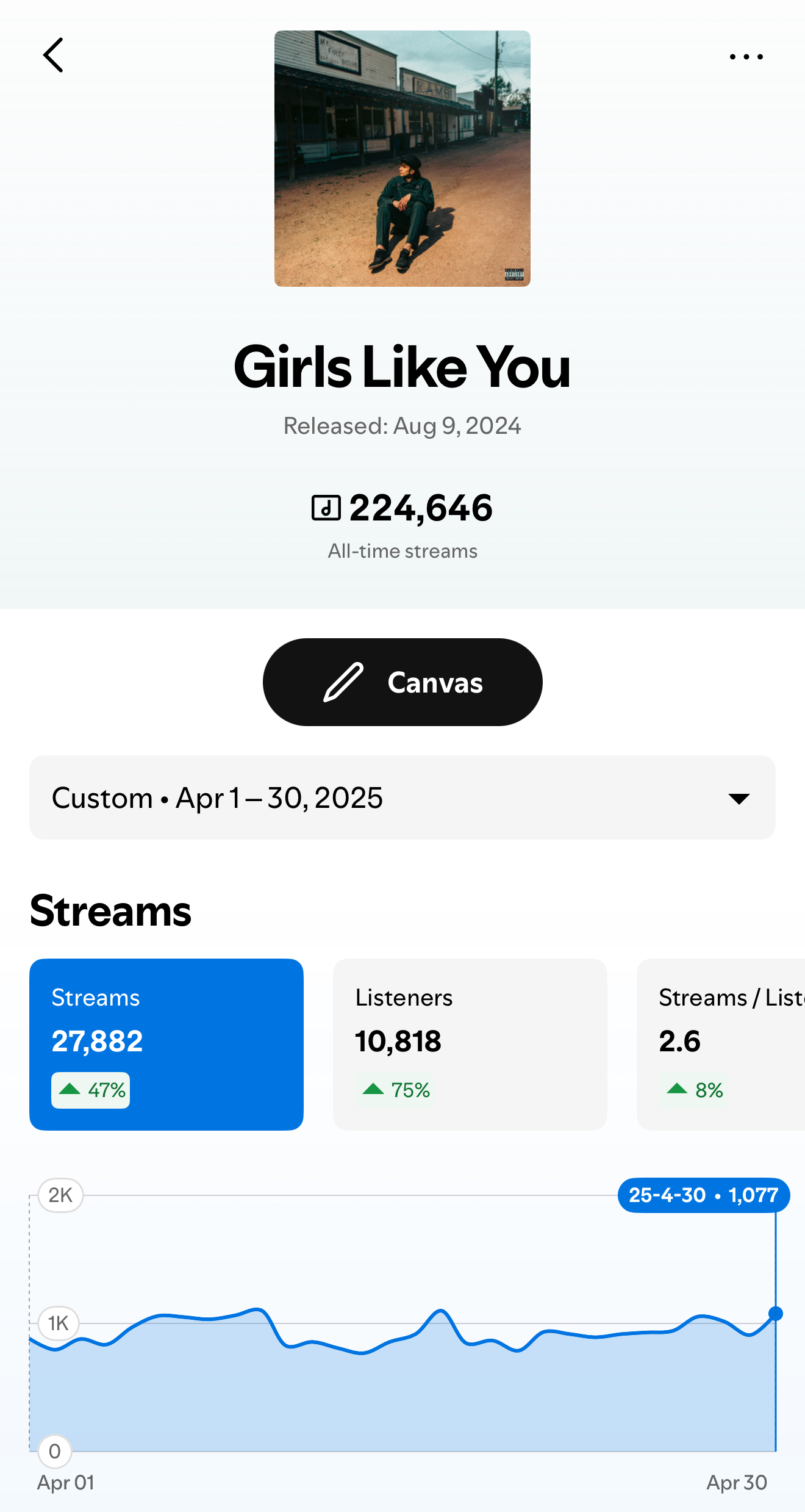Viewport: 805px width, 1512px height.
Task: Tap the 224,646 all-time streams count
Action: tap(421, 508)
